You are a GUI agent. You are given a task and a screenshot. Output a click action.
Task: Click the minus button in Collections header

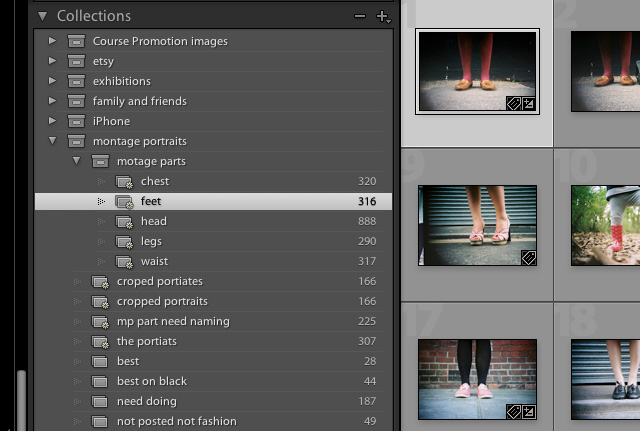coord(360,16)
